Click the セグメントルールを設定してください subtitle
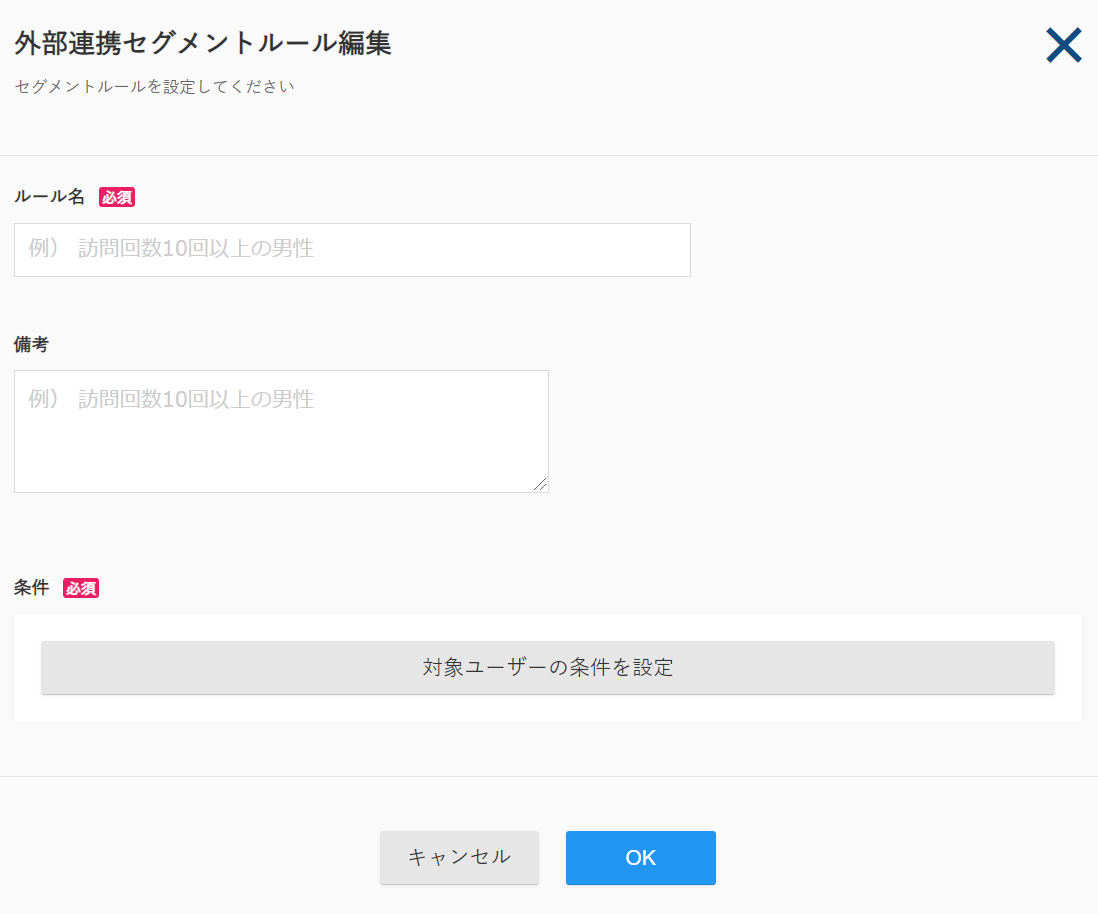1098x914 pixels. click(154, 86)
